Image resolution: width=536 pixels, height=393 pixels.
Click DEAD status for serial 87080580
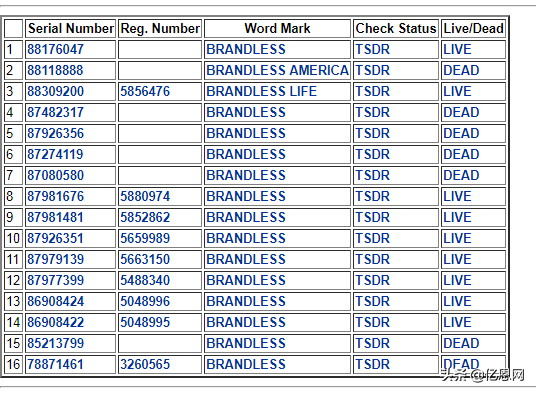point(461,176)
